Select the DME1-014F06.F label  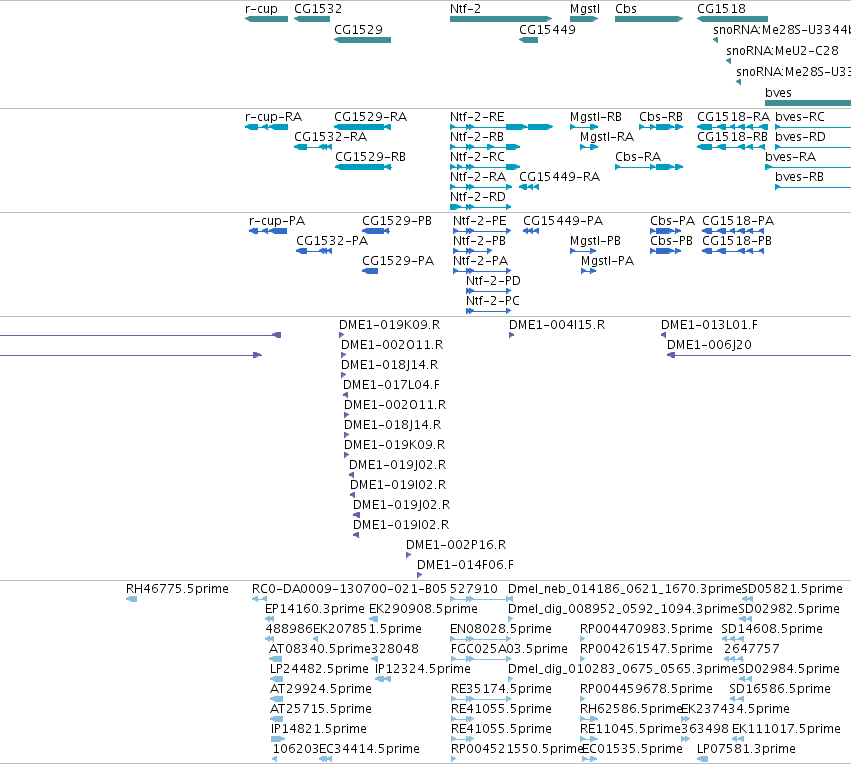coord(465,565)
